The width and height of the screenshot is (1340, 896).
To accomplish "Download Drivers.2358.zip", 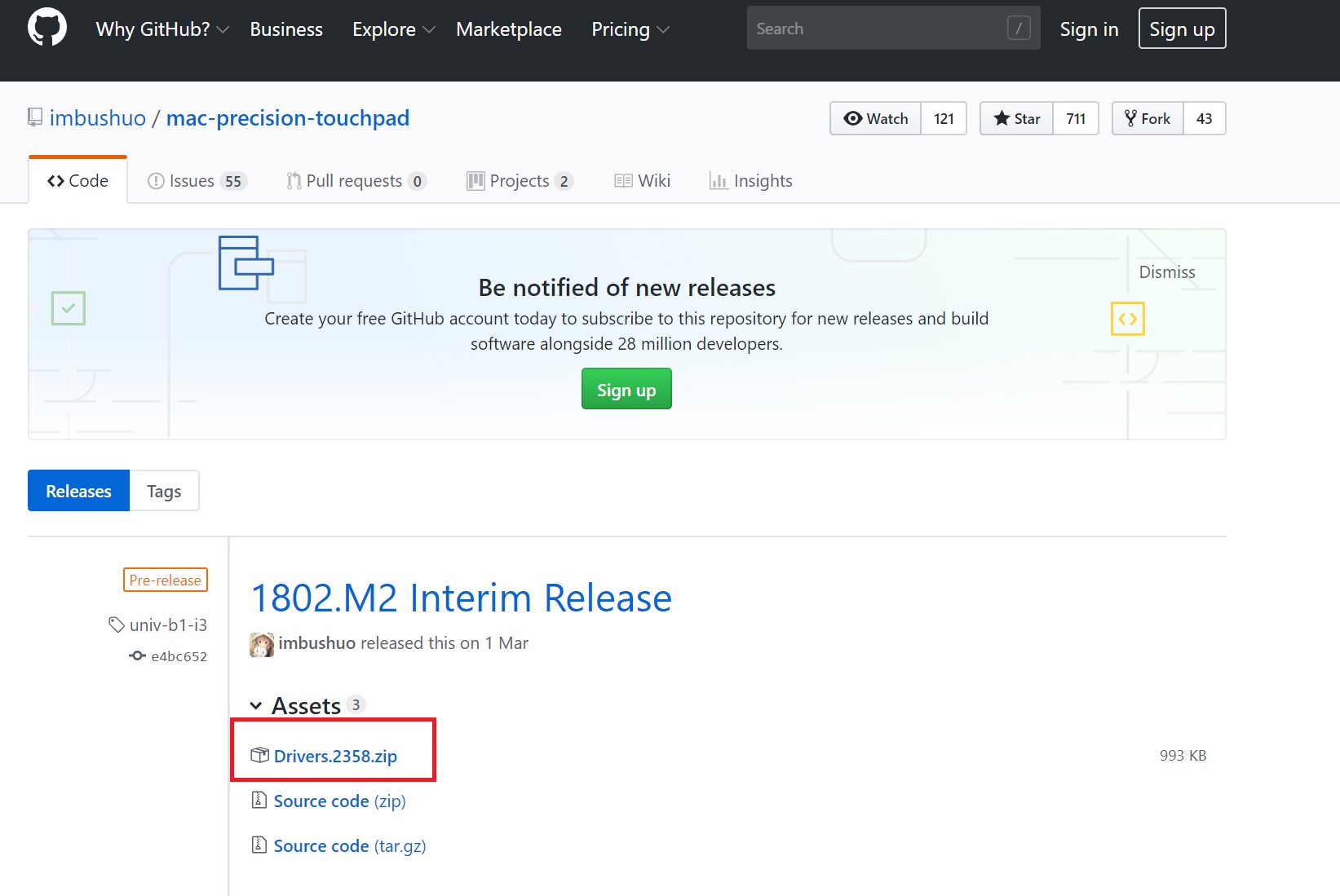I will 335,756.
